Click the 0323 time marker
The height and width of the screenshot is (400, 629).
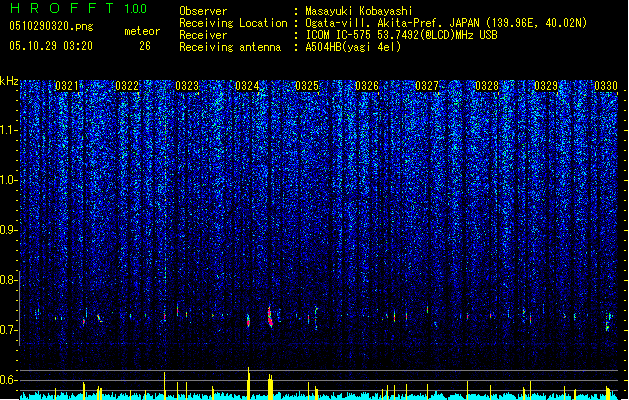pos(187,86)
